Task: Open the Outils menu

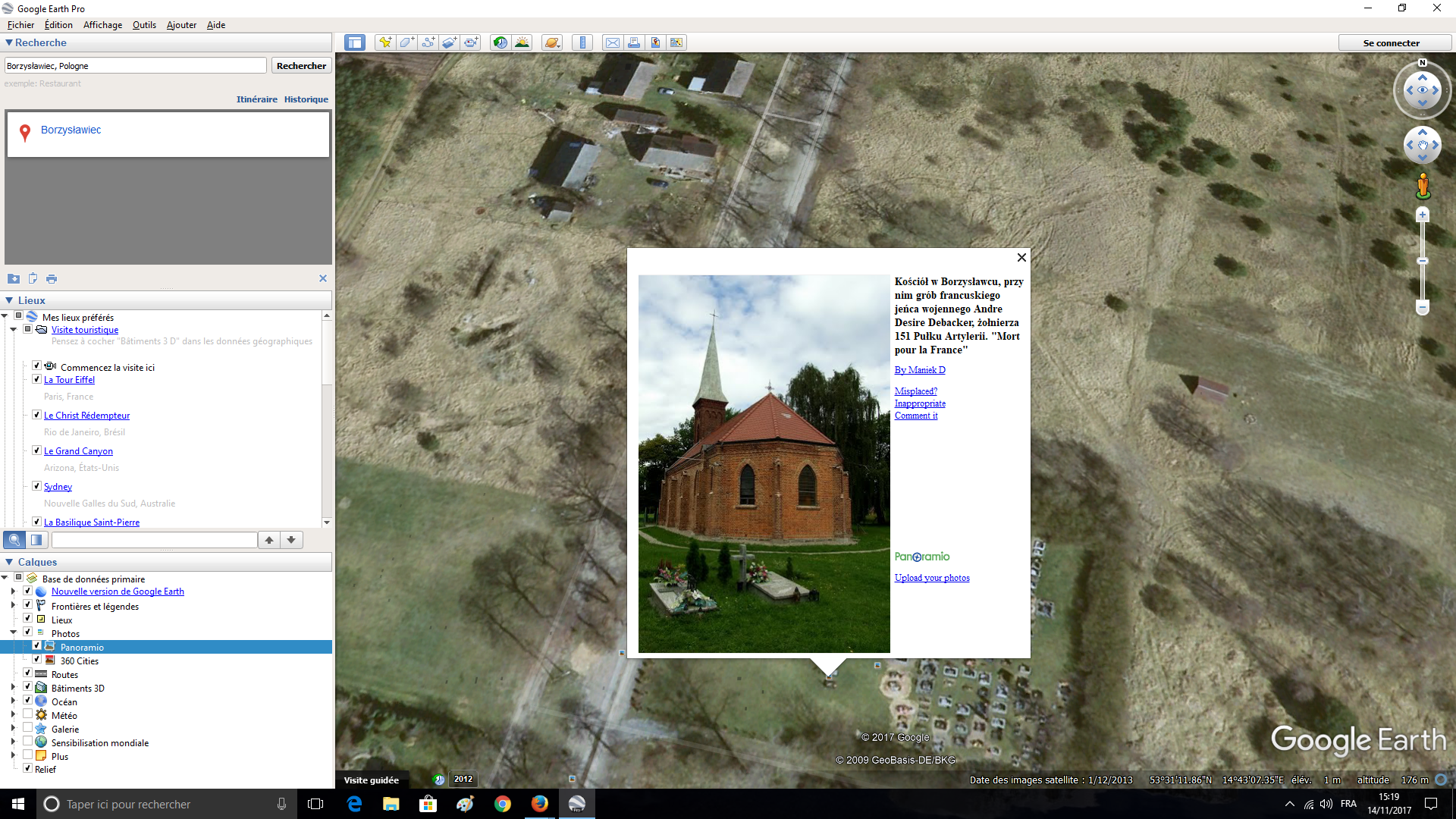Action: click(144, 25)
